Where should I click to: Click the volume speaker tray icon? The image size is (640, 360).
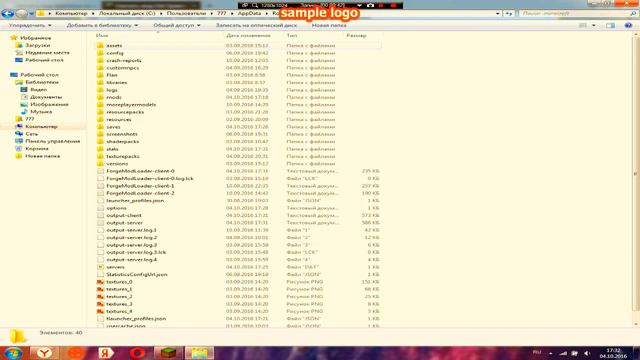click(x=587, y=353)
